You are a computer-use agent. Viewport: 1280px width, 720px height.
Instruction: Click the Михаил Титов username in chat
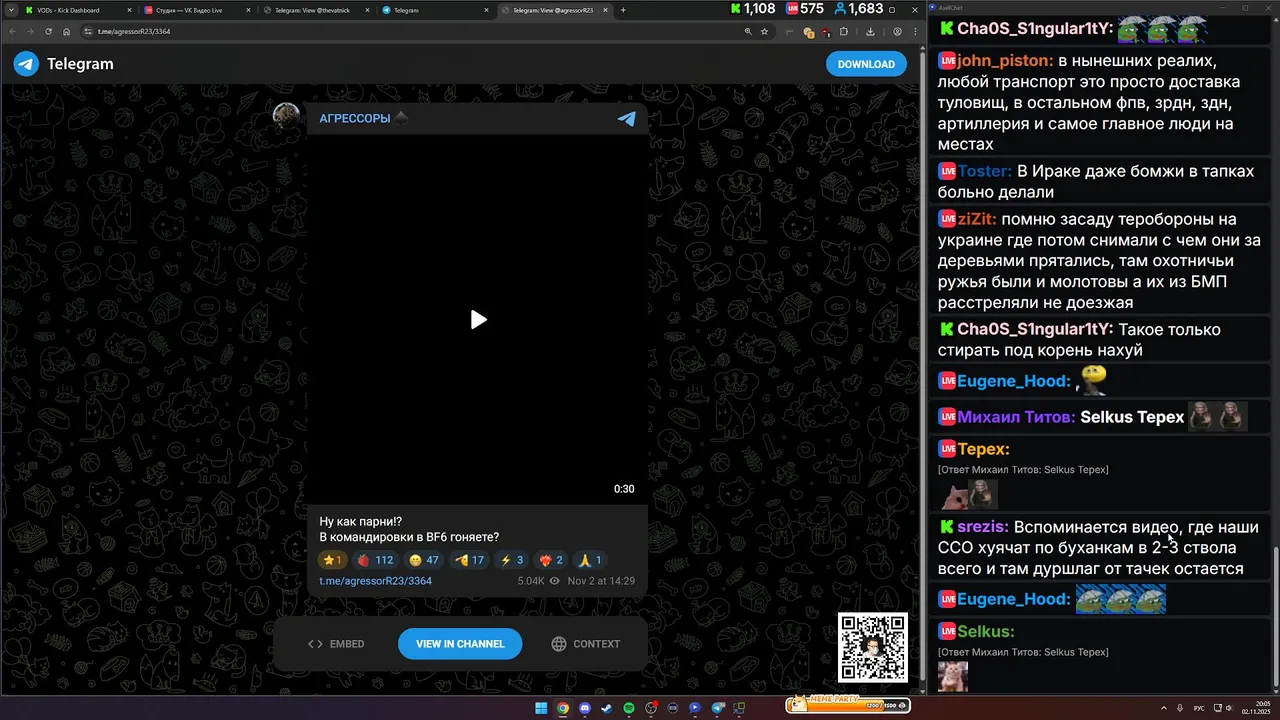pos(1016,417)
